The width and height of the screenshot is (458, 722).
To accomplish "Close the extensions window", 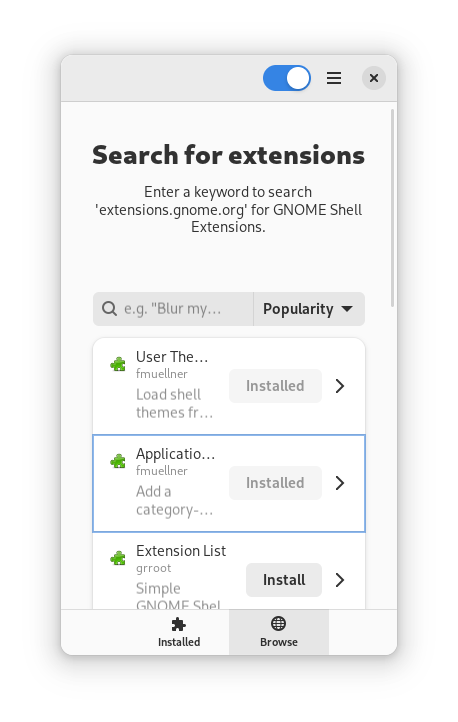I will 374,78.
